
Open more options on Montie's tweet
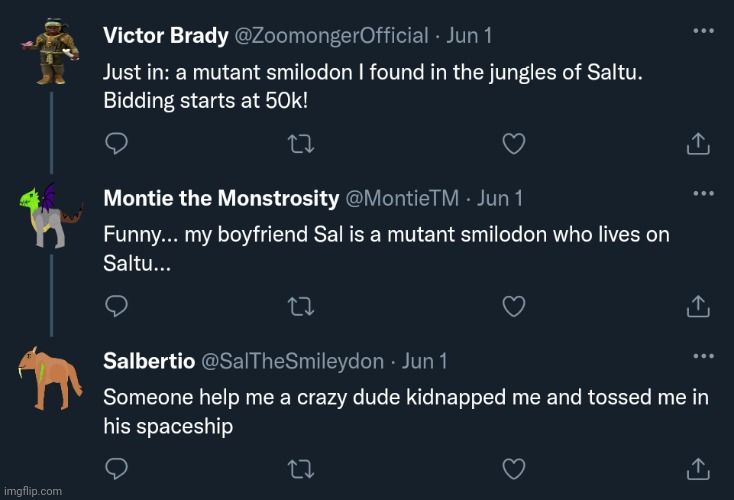[x=704, y=193]
